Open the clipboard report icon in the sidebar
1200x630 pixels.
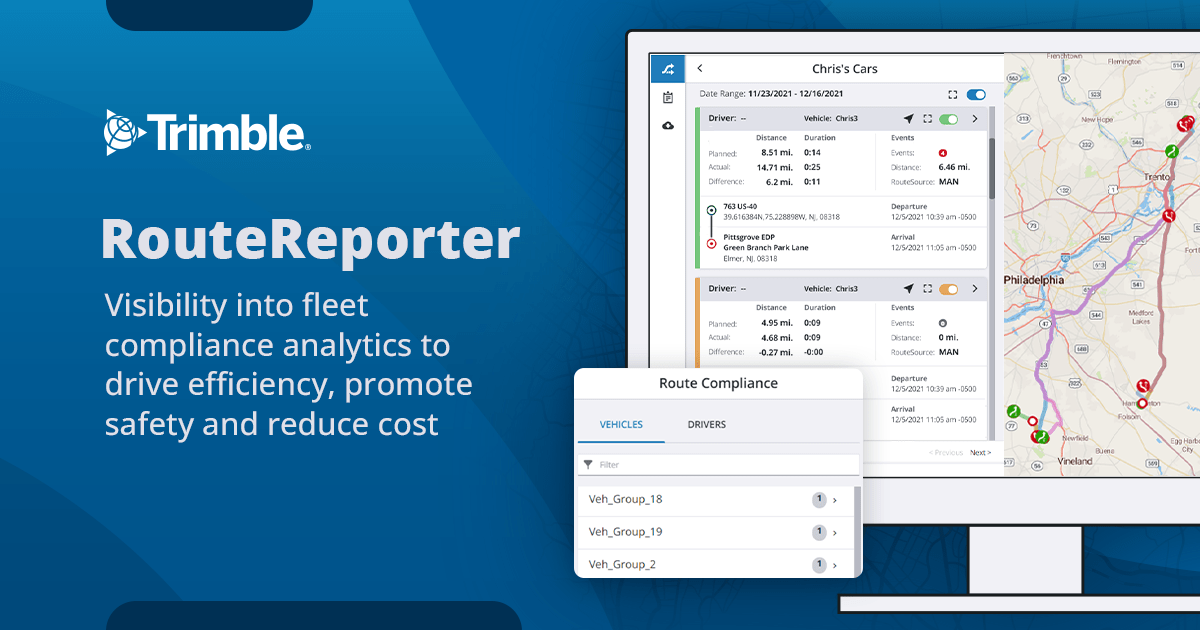tap(666, 96)
